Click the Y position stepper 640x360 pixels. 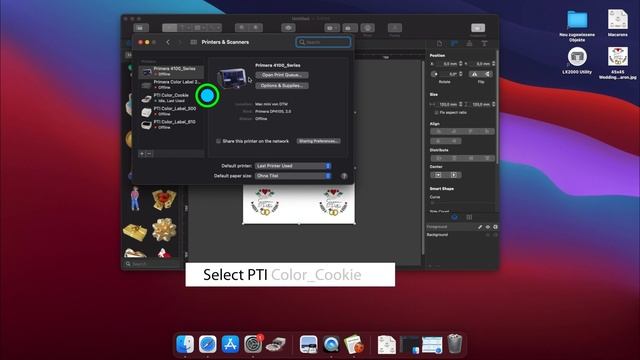tap(493, 64)
